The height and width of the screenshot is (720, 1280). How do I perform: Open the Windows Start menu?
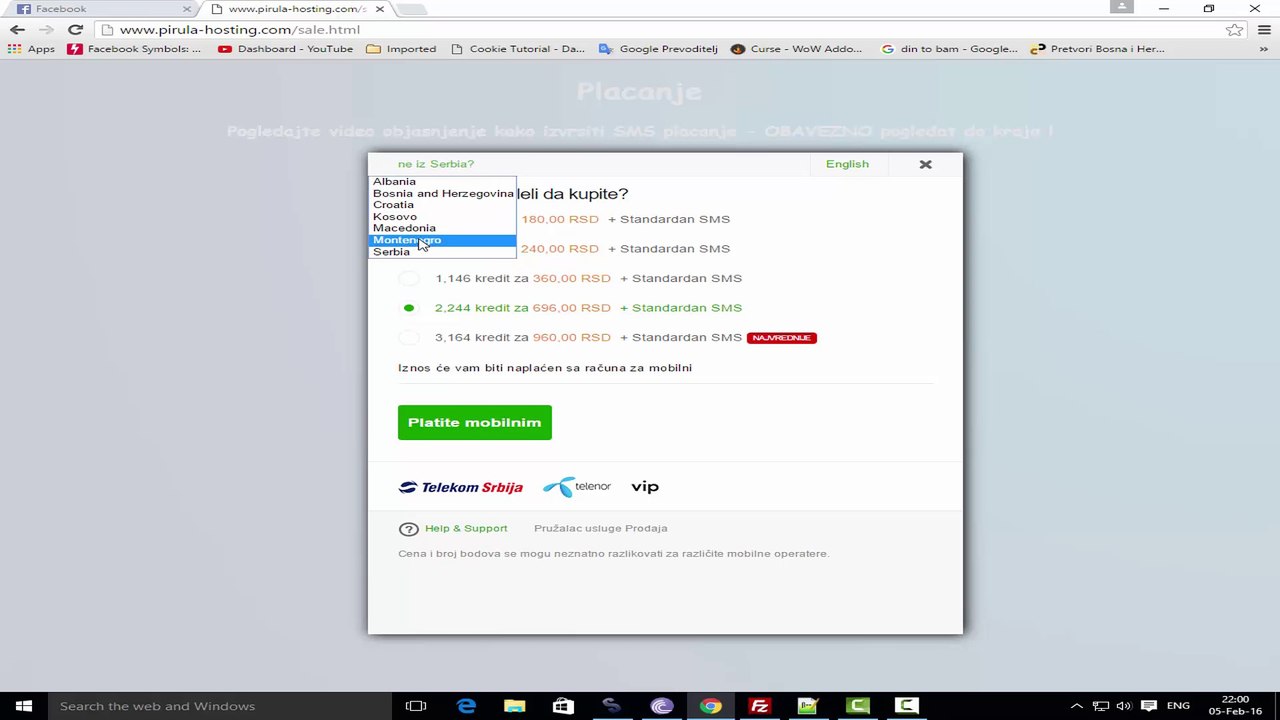tap(24, 706)
